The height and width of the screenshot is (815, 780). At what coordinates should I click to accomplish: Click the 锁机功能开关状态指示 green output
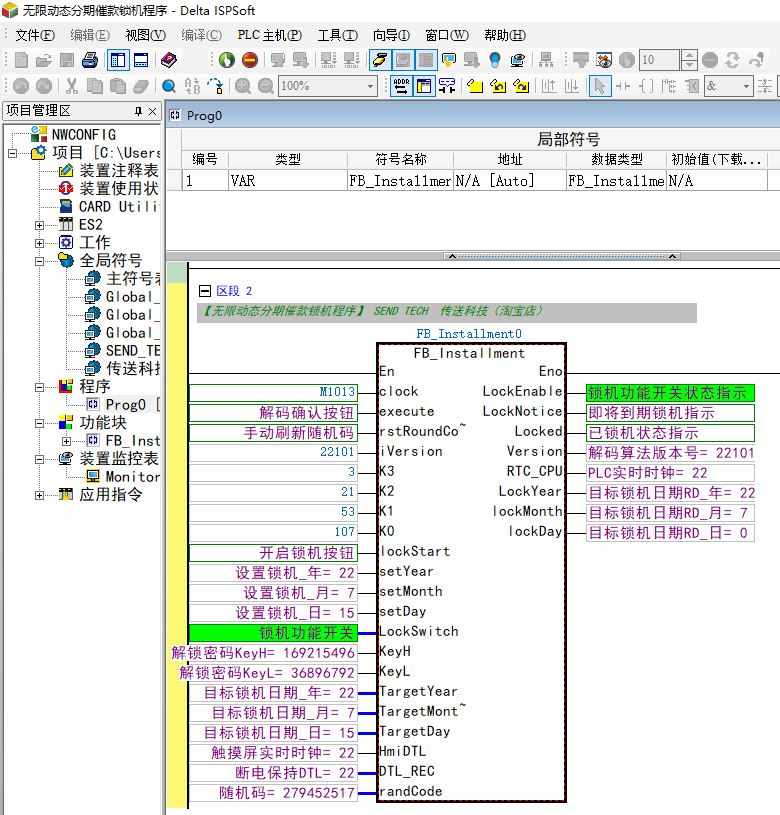click(x=670, y=392)
